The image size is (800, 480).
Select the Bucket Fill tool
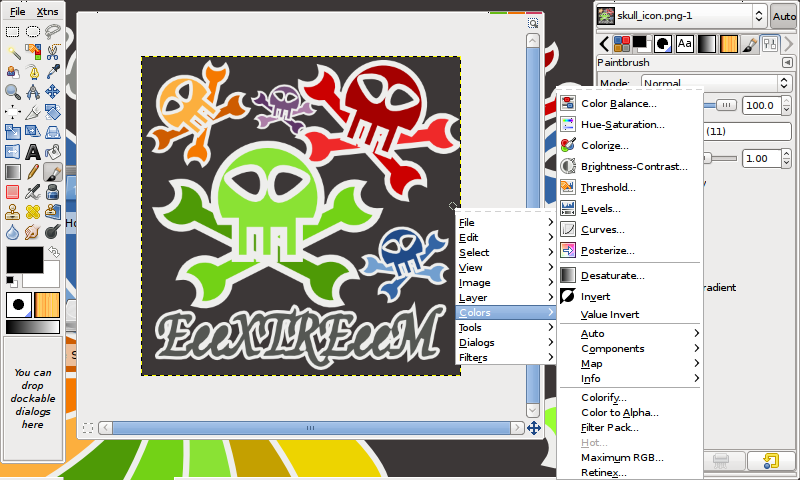[x=53, y=151]
